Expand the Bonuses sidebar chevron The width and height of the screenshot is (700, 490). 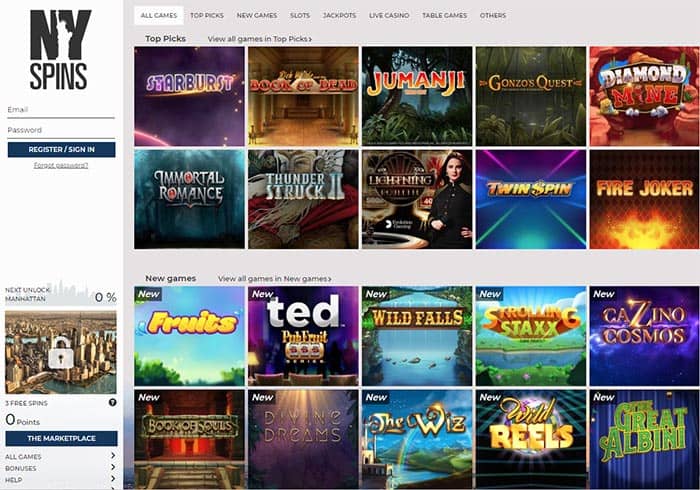coord(113,467)
